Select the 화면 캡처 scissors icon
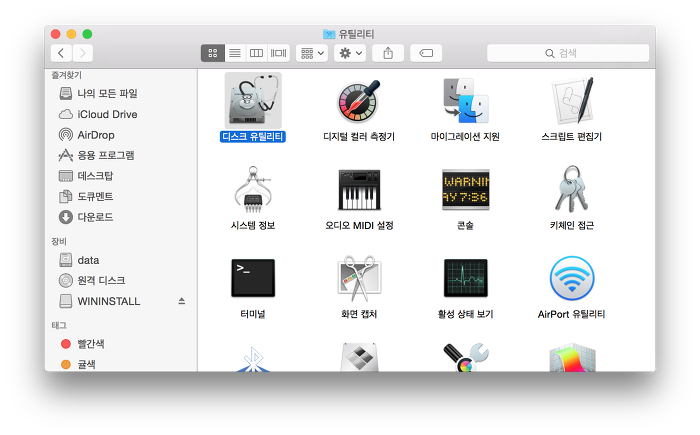This screenshot has height=435, width=700. [x=359, y=278]
